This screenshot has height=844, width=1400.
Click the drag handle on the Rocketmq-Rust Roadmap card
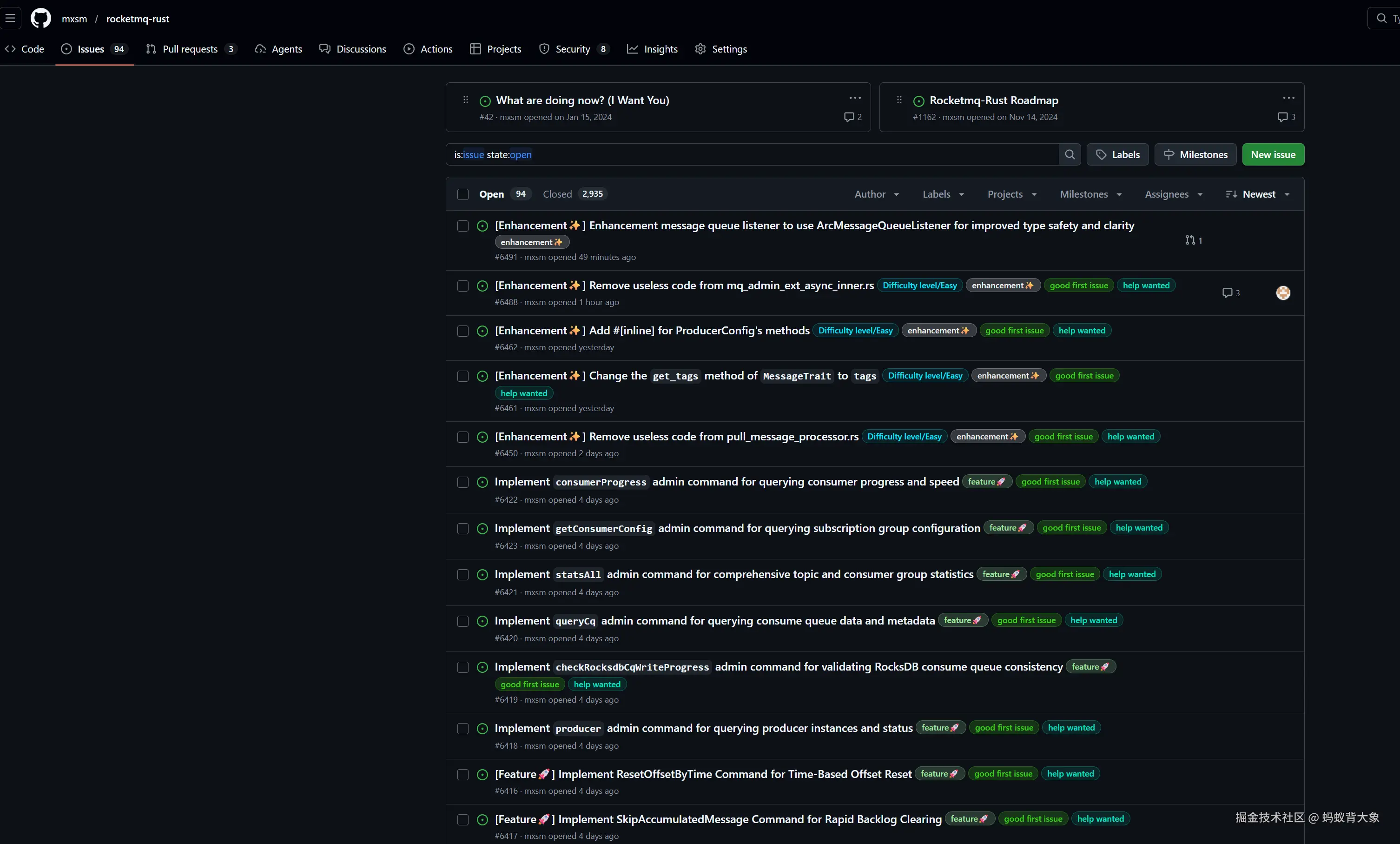tap(899, 100)
